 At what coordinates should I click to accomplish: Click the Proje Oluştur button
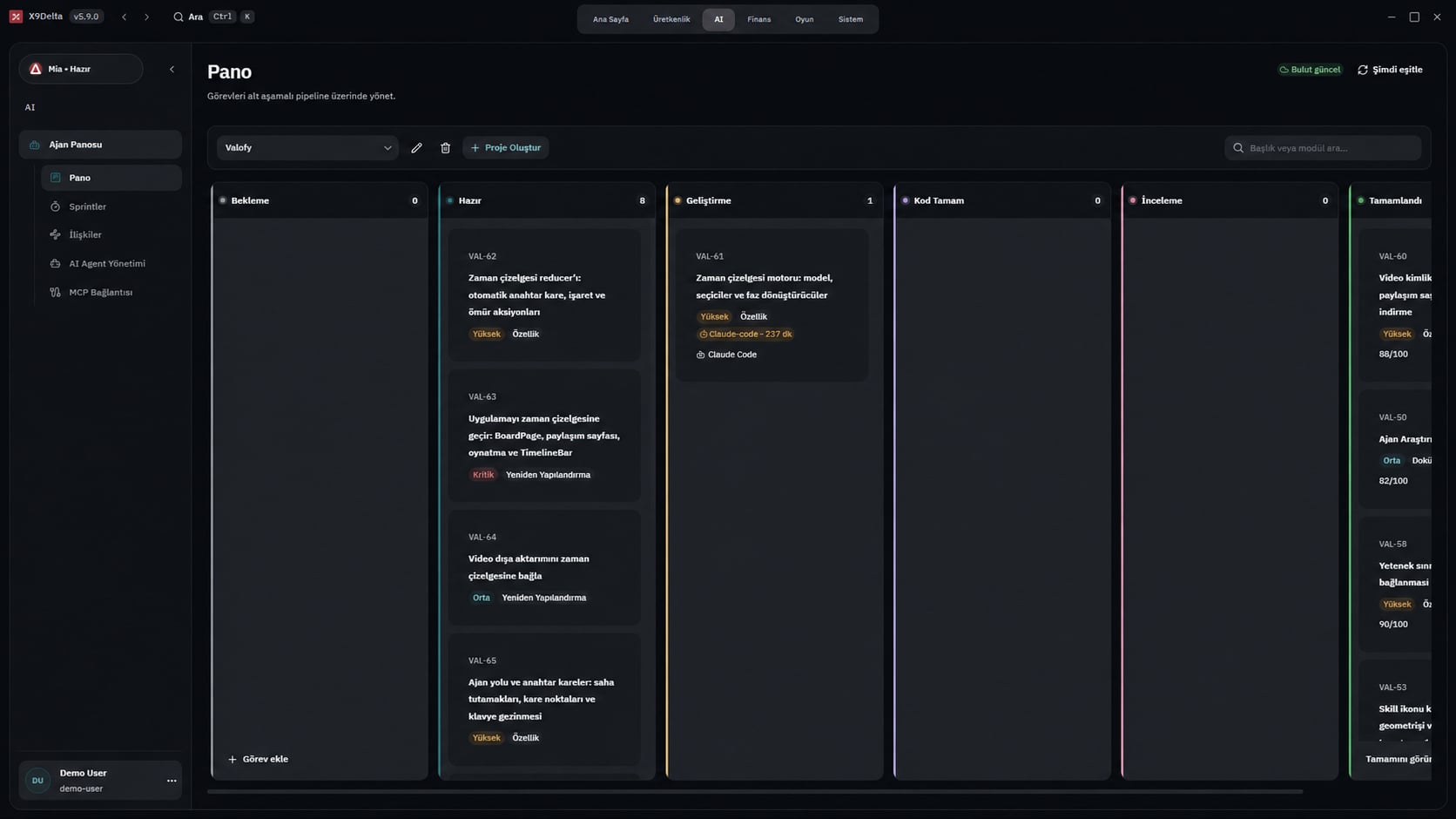(x=506, y=148)
